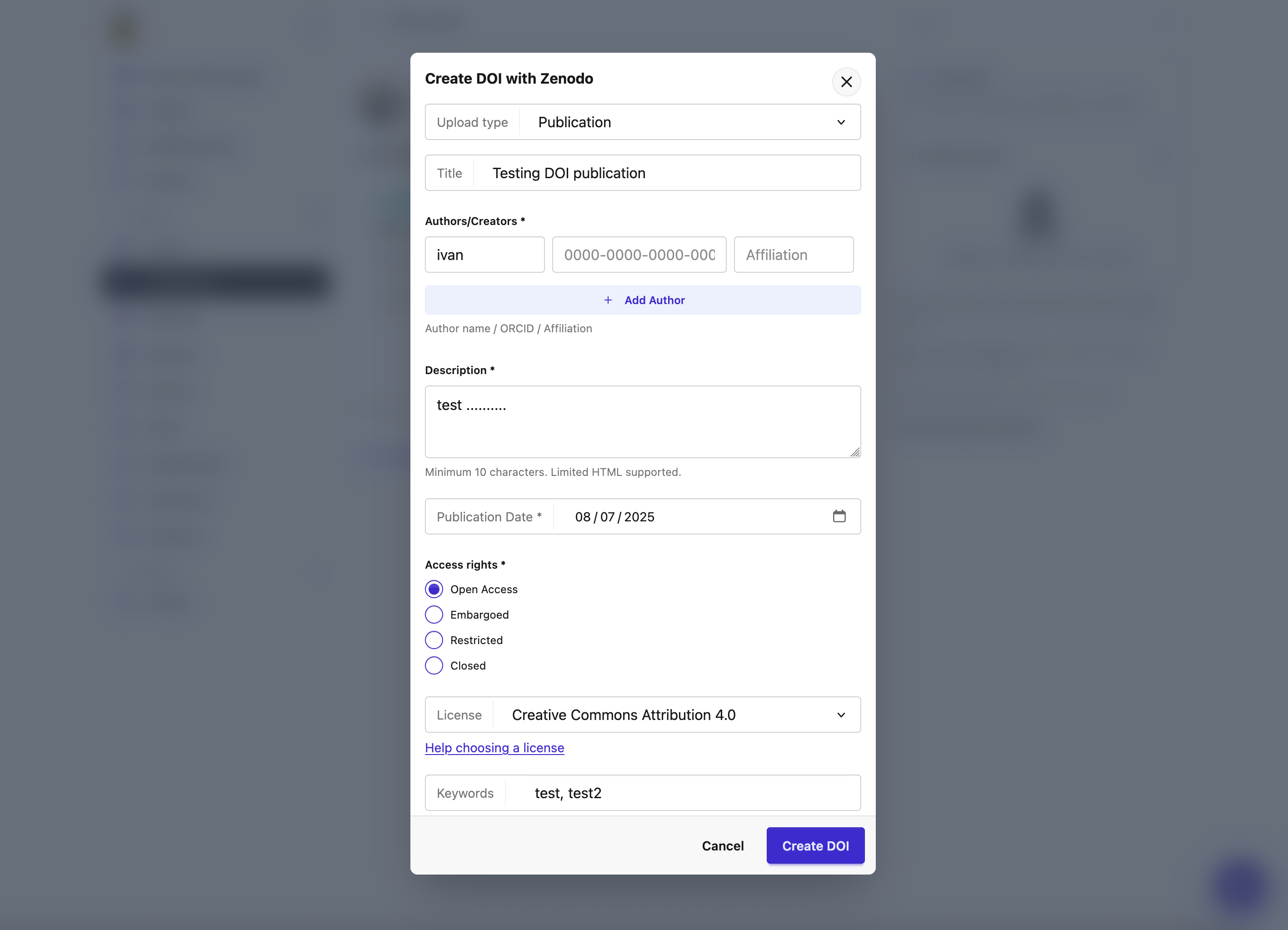This screenshot has height=930, width=1288.
Task: Pick the Closed access radio option
Action: tap(434, 665)
